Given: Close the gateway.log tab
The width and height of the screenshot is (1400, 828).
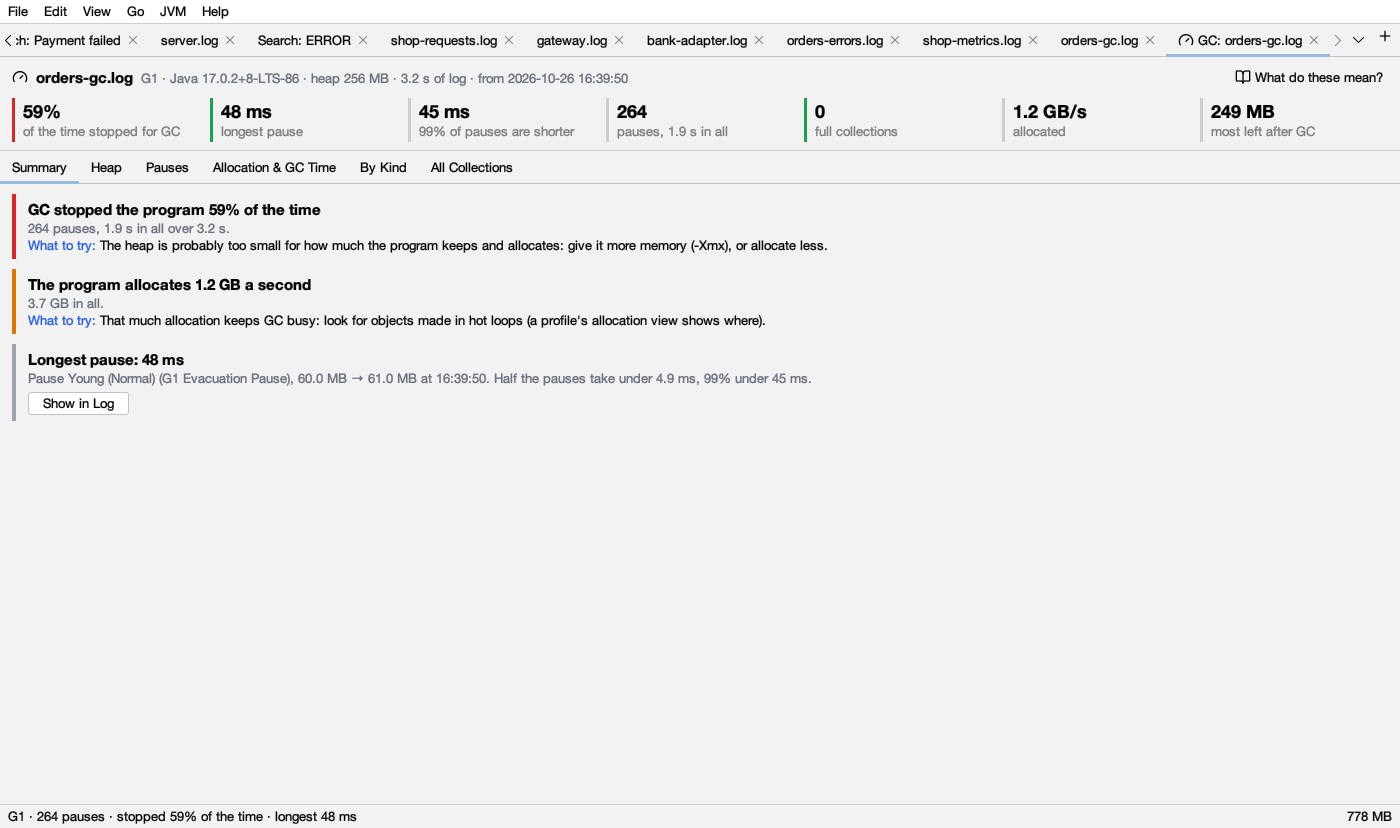Looking at the screenshot, I should click(x=619, y=40).
